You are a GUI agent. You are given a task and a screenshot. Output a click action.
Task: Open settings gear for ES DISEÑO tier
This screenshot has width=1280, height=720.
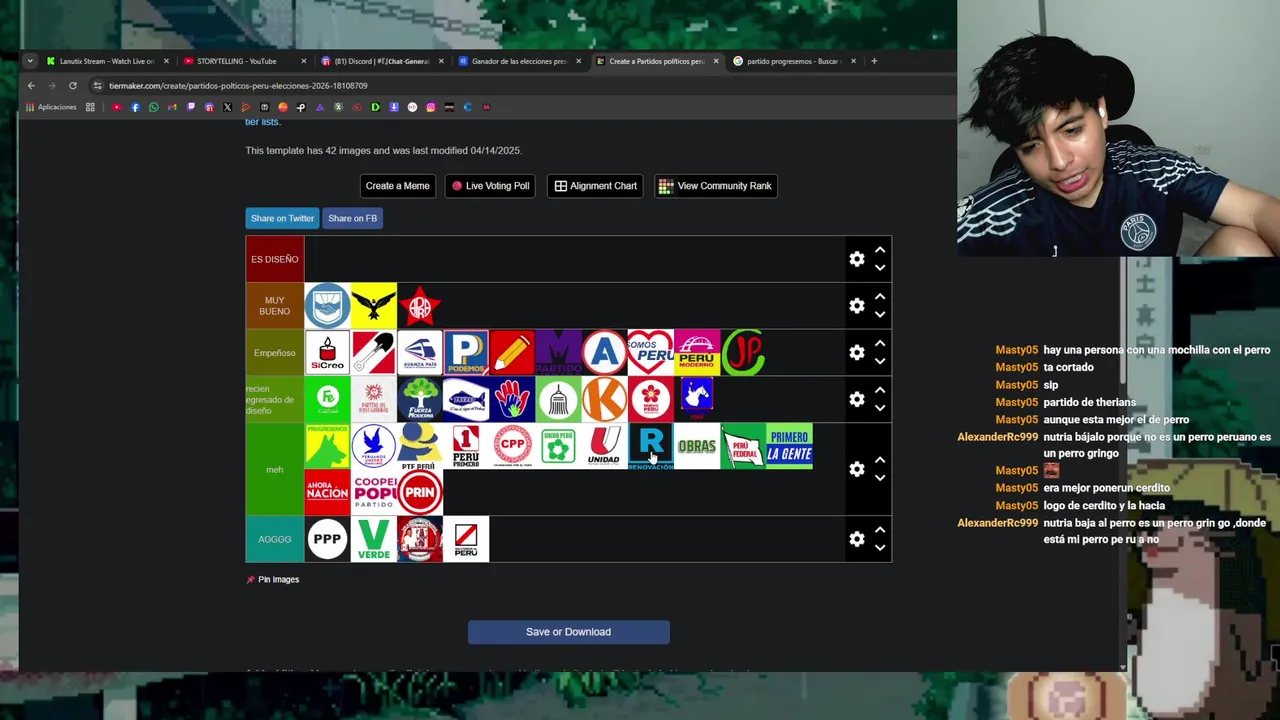(x=857, y=259)
